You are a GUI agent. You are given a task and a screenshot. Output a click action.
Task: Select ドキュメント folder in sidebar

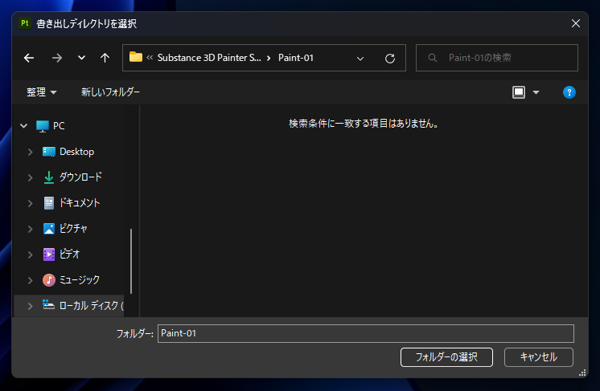tap(80, 203)
